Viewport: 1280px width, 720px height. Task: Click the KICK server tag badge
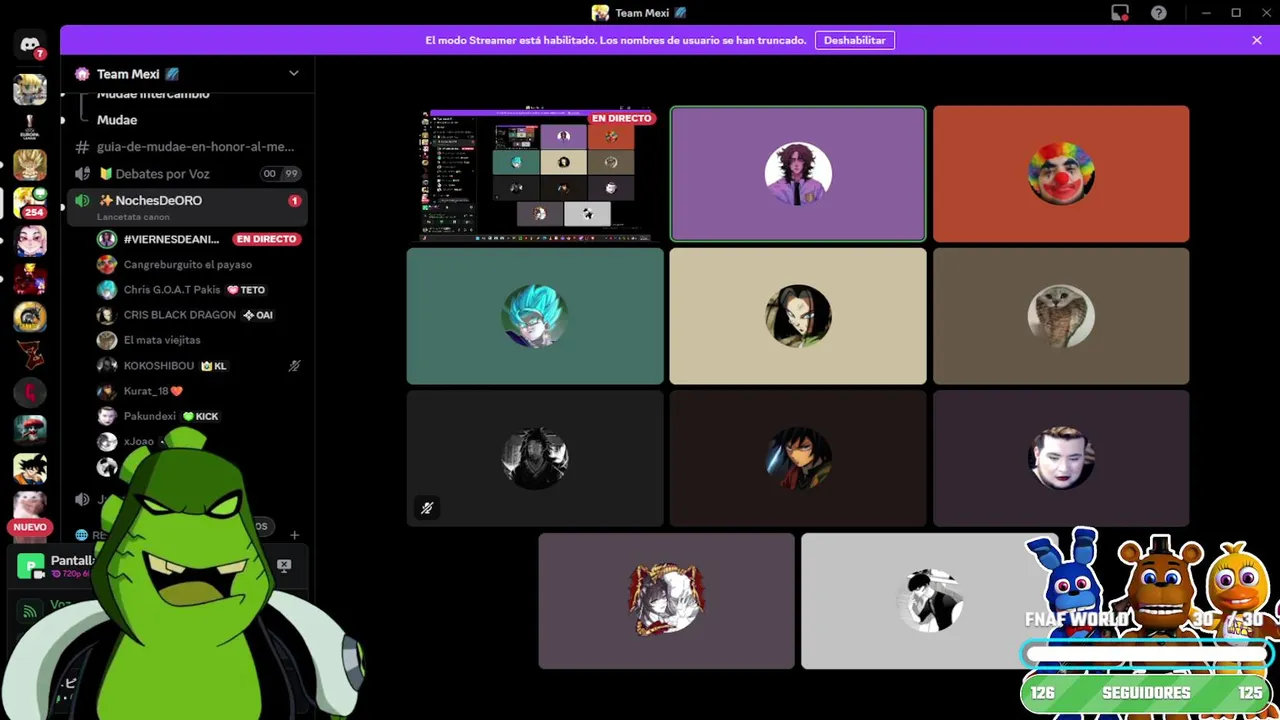click(x=201, y=416)
